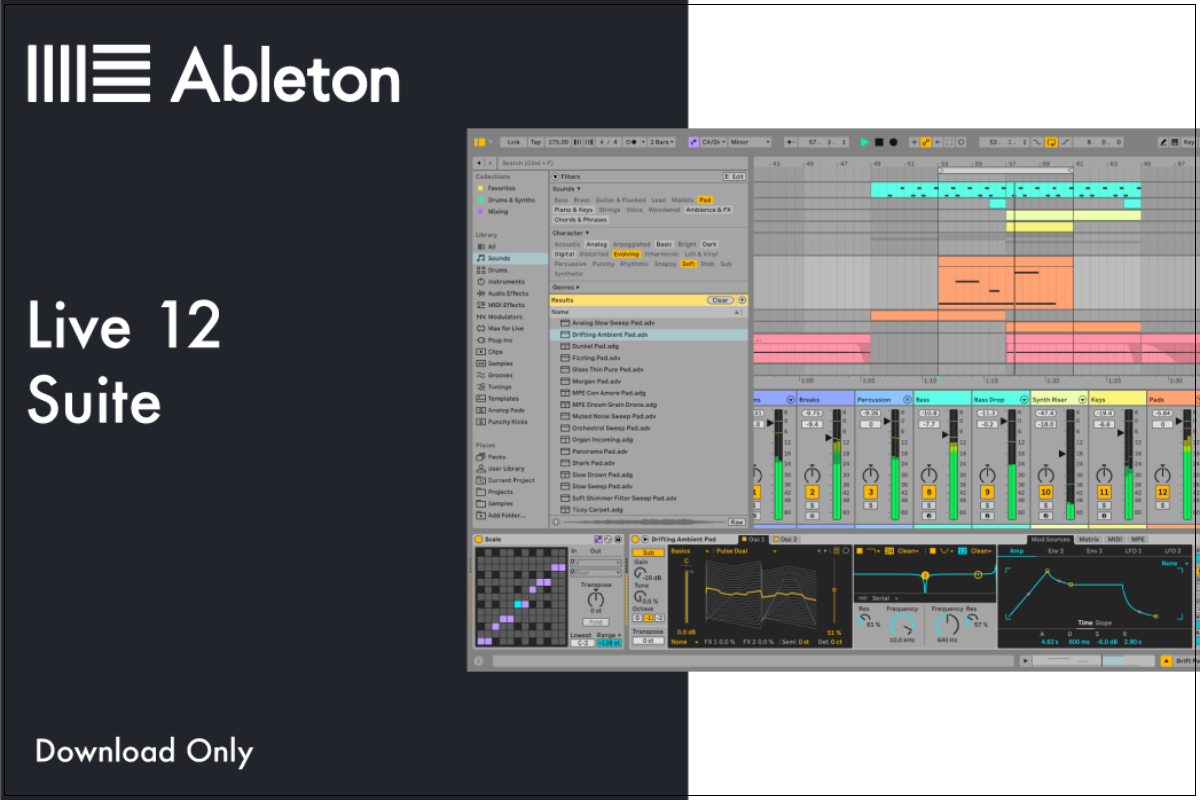
Task: Expand the Genres filter section
Action: click(565, 286)
